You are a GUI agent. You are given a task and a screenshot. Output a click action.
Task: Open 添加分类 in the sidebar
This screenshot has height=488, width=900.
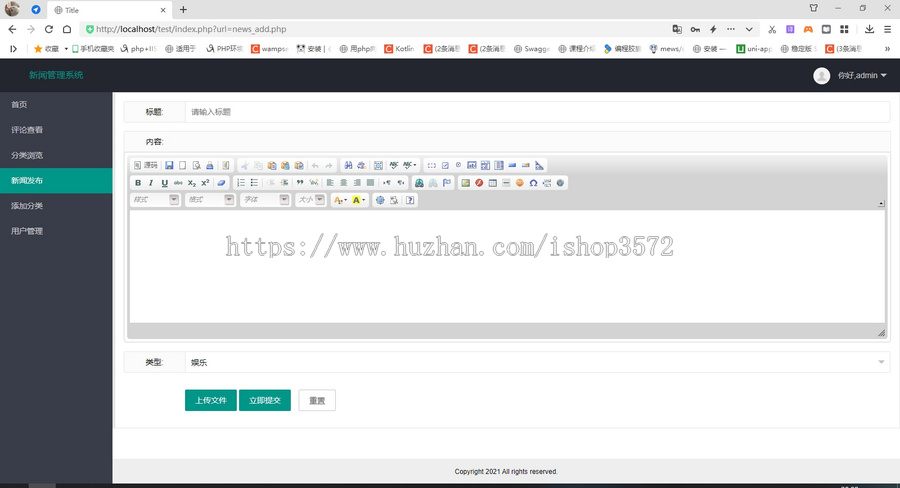(56, 206)
